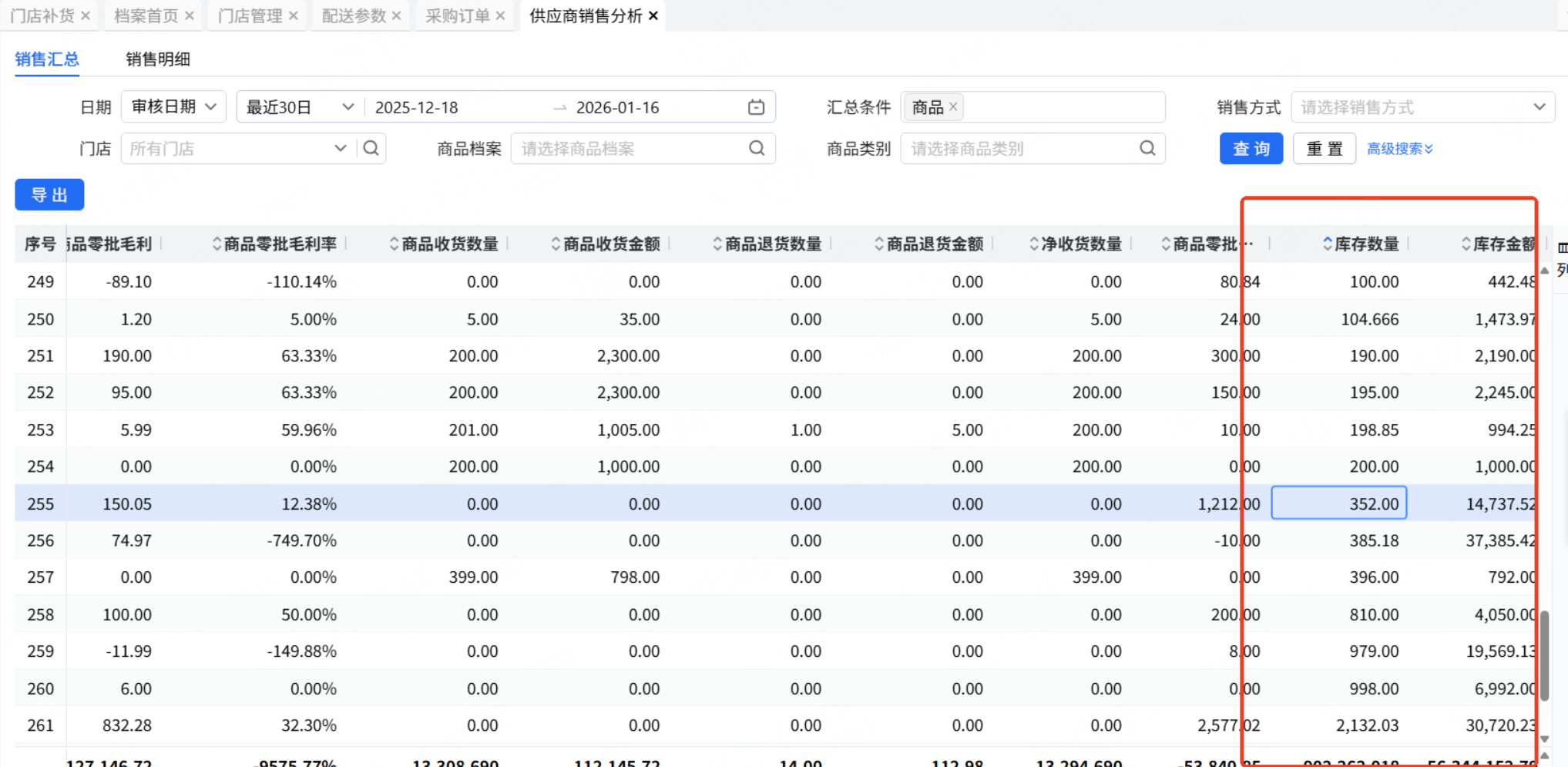
Task: Click the search icon beside 门店 field
Action: coord(371,148)
